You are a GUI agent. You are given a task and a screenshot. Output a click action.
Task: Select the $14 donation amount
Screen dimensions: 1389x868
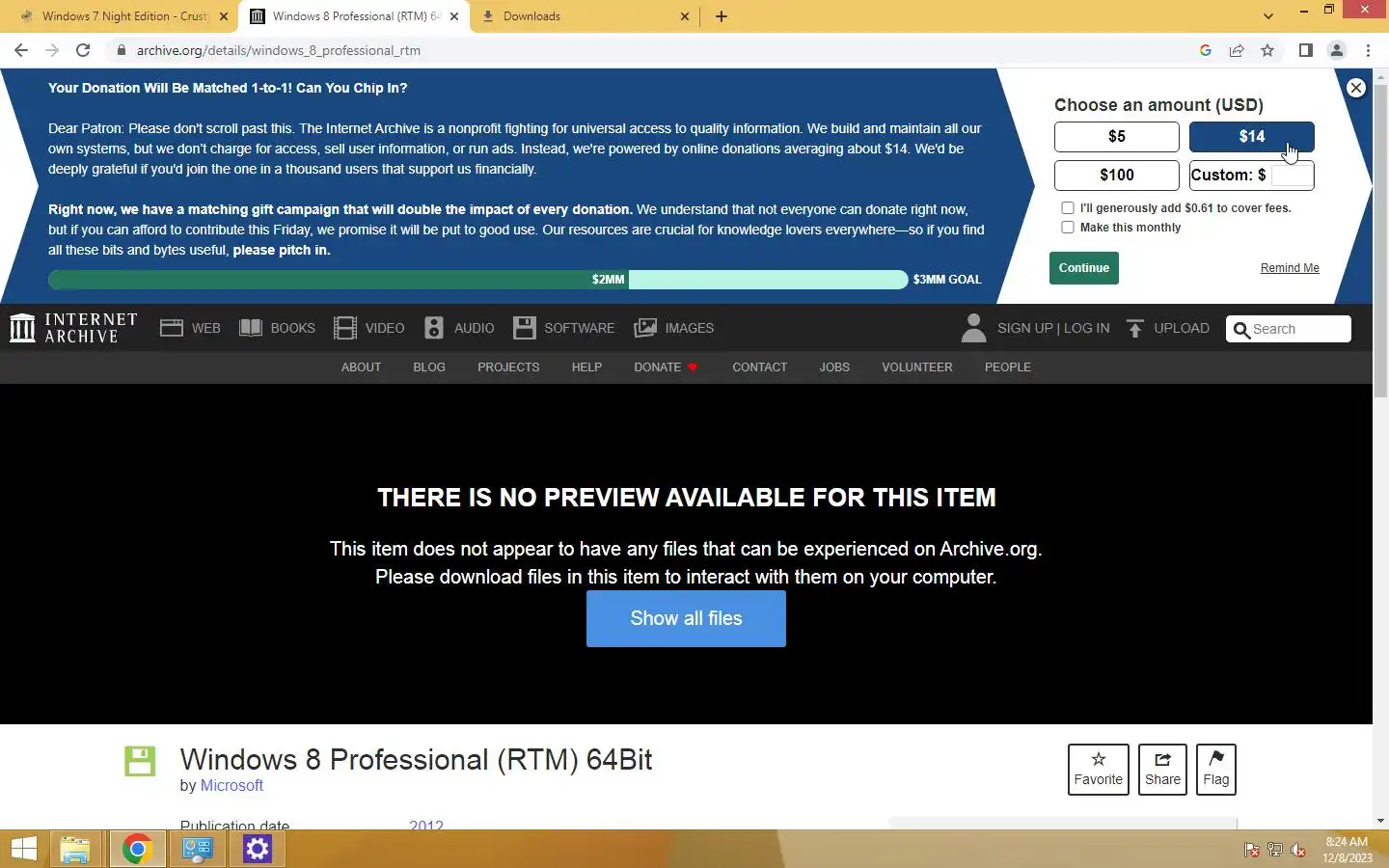1252,137
